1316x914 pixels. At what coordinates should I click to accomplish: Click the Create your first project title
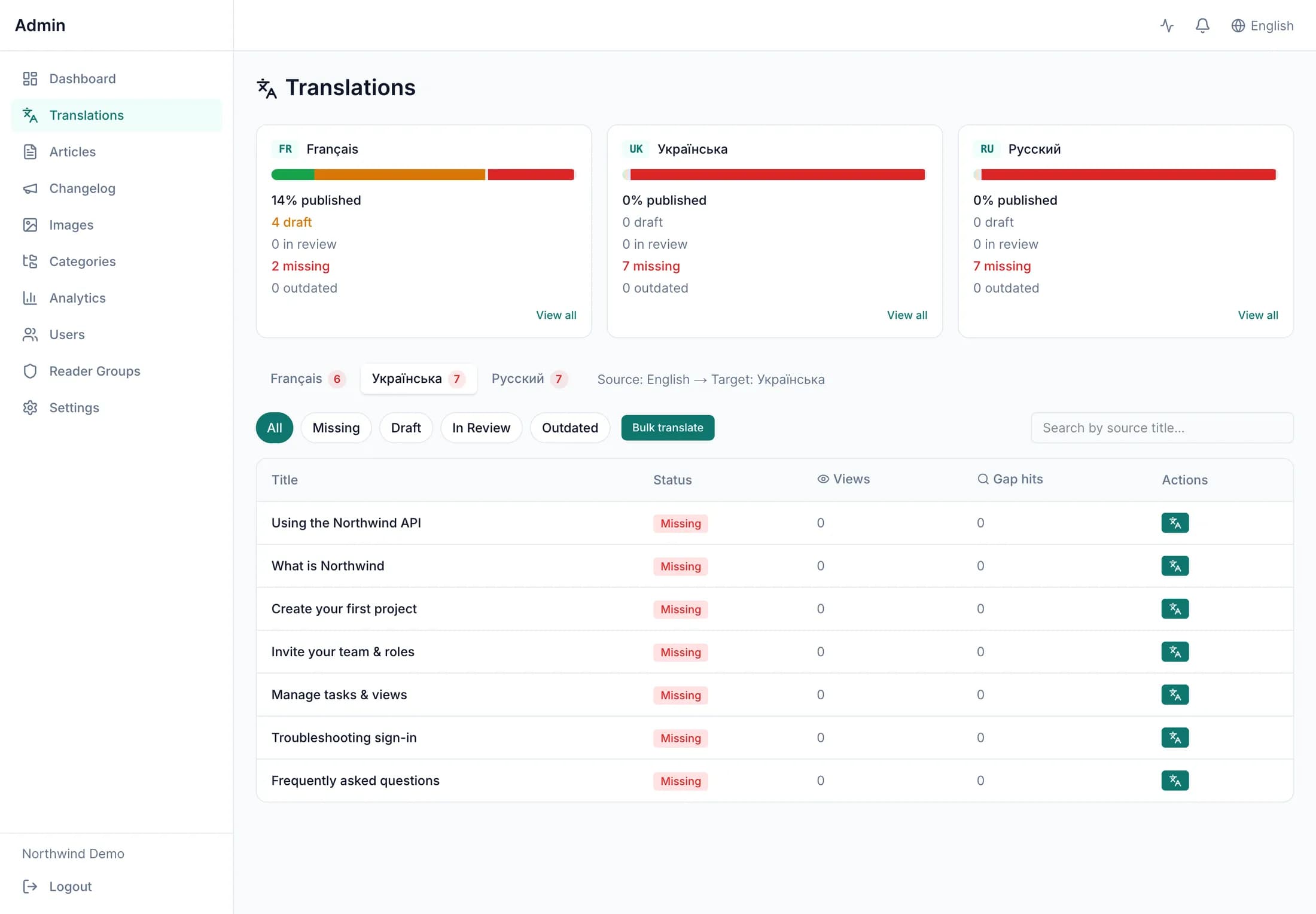click(344, 609)
